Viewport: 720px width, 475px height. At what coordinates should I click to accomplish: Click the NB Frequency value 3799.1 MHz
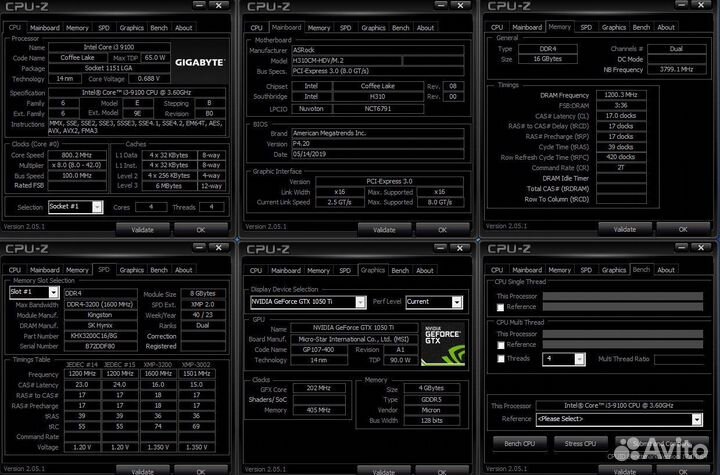pos(676,69)
